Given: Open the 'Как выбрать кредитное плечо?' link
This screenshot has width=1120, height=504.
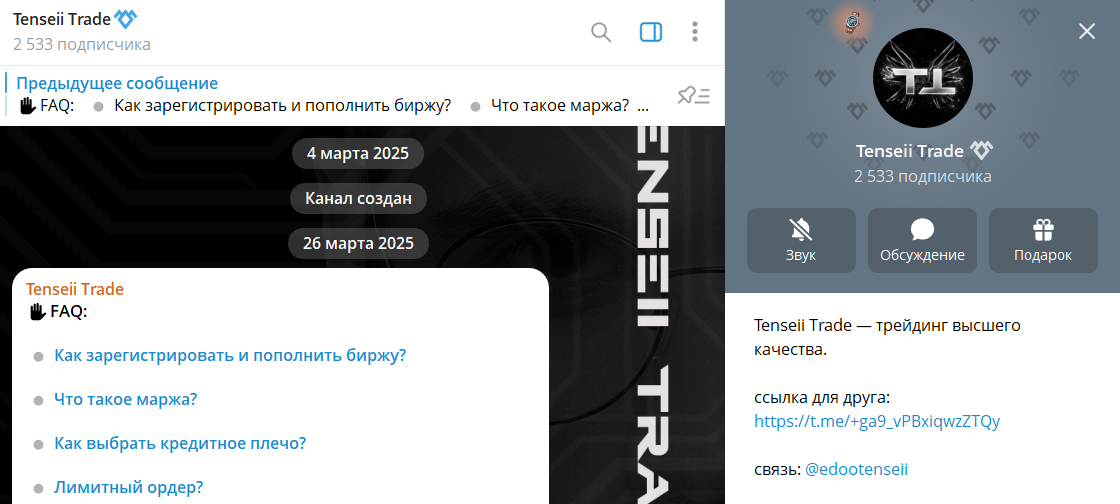Looking at the screenshot, I should (x=180, y=443).
